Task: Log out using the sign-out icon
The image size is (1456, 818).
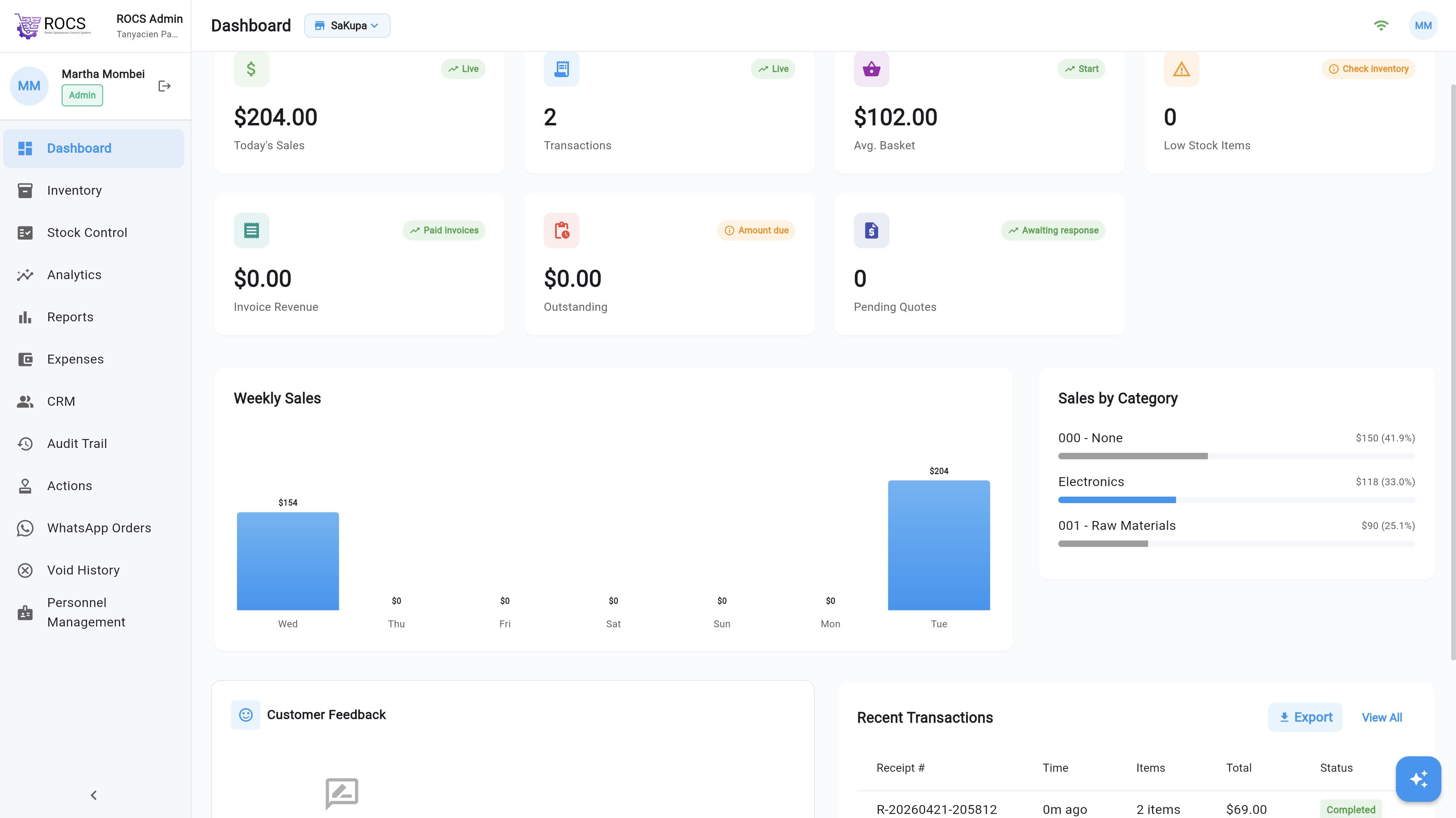Action: point(164,86)
